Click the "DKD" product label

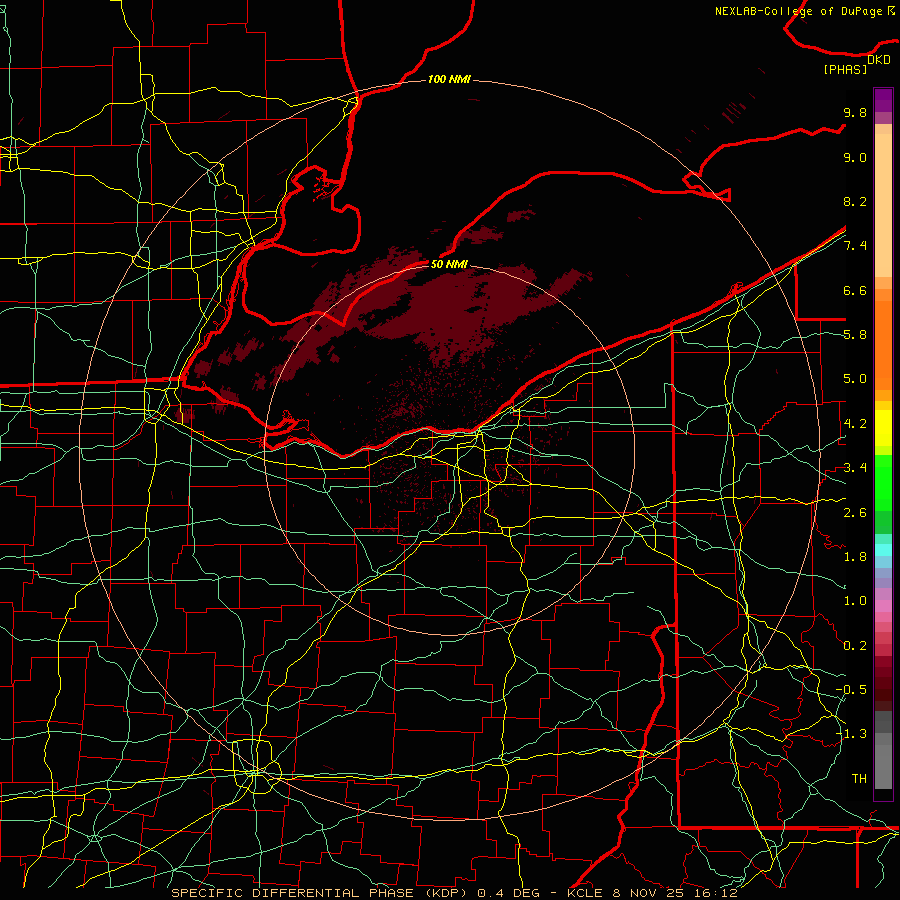pyautogui.click(x=879, y=60)
